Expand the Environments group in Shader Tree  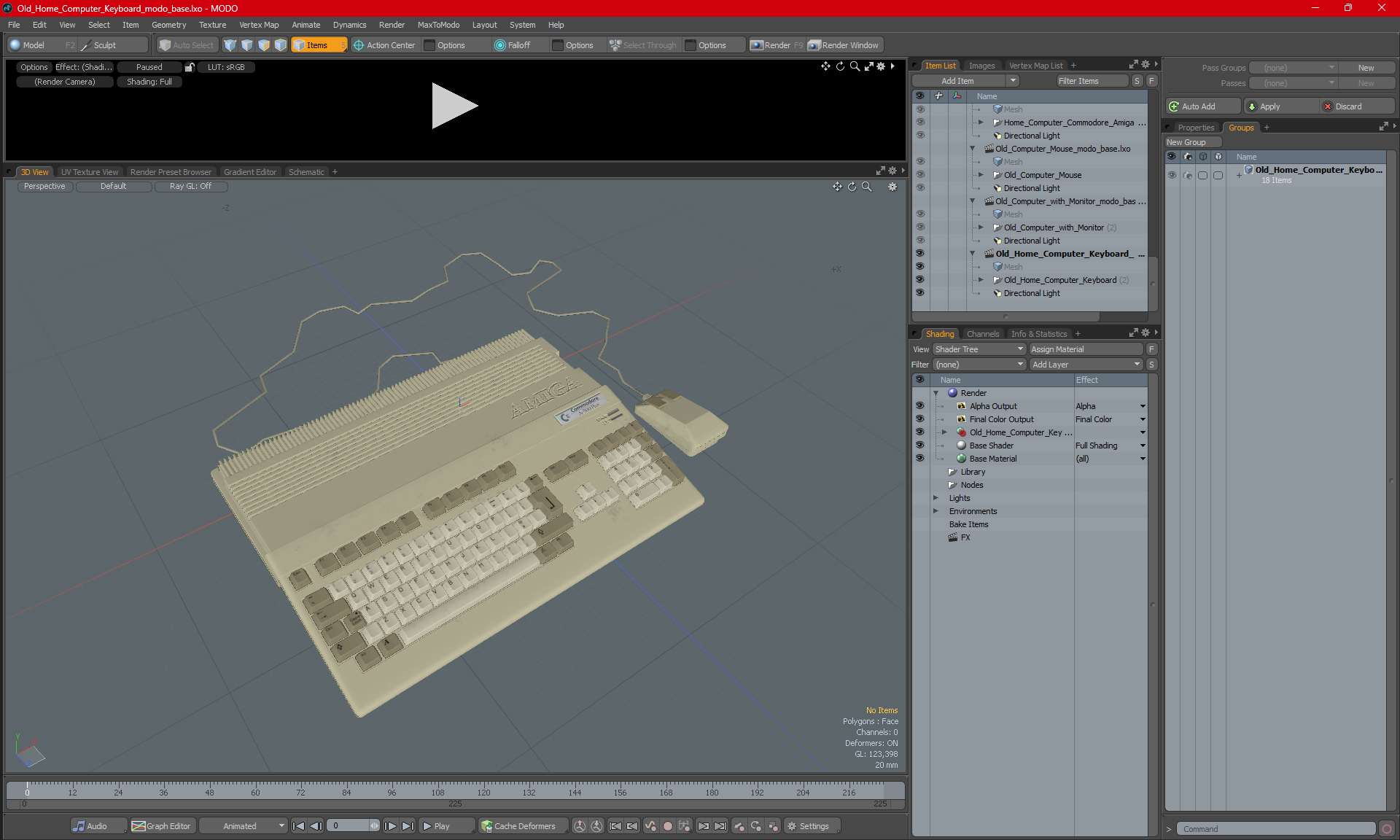(x=936, y=511)
